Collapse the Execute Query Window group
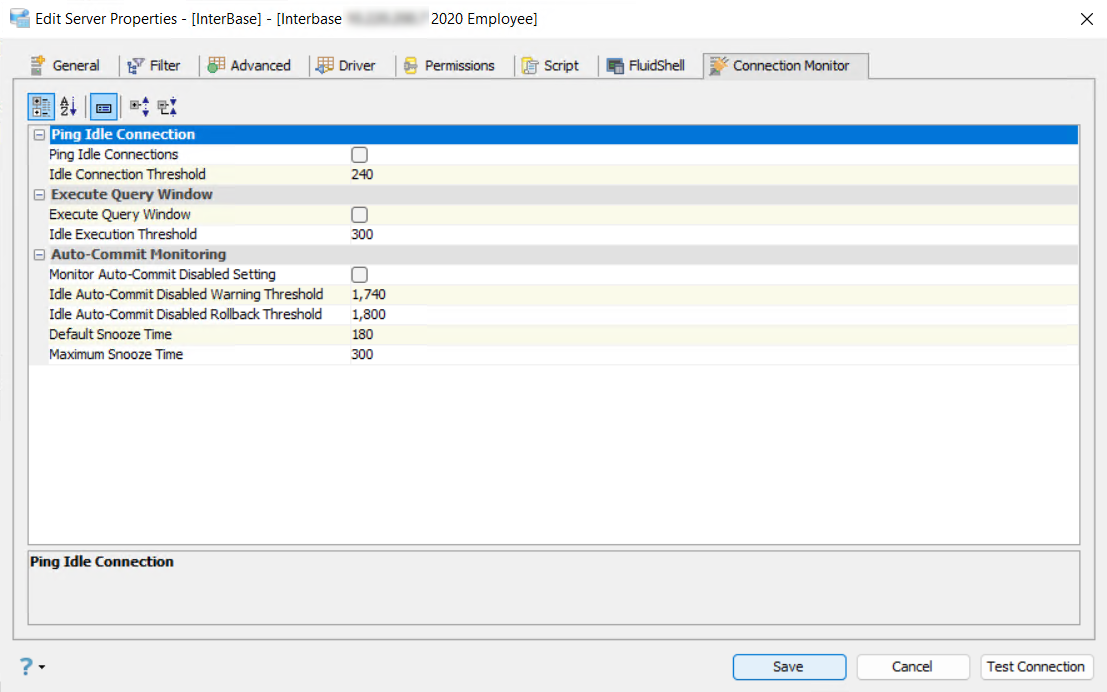 click(x=40, y=195)
